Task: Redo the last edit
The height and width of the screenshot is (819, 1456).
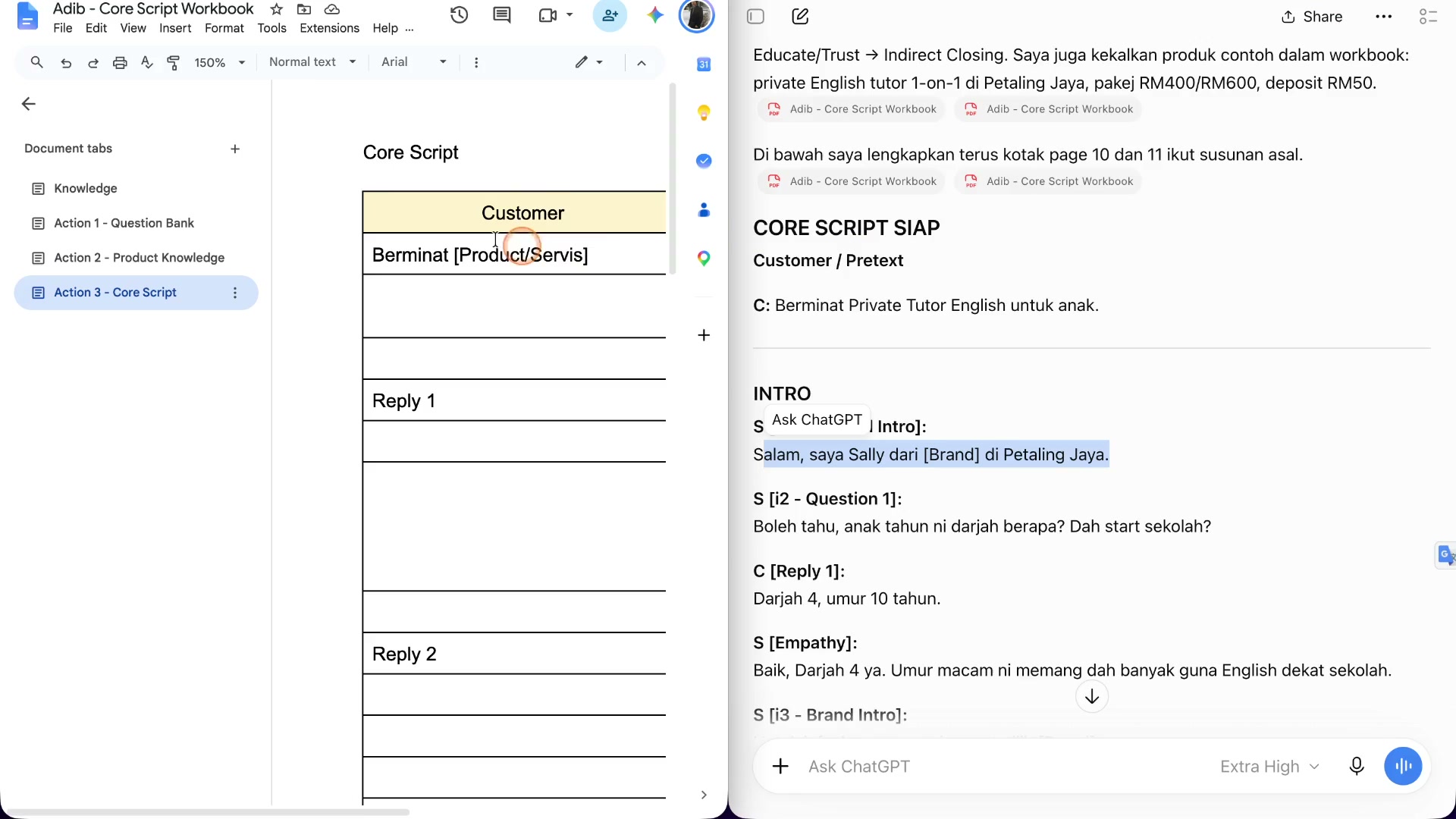Action: (x=93, y=62)
